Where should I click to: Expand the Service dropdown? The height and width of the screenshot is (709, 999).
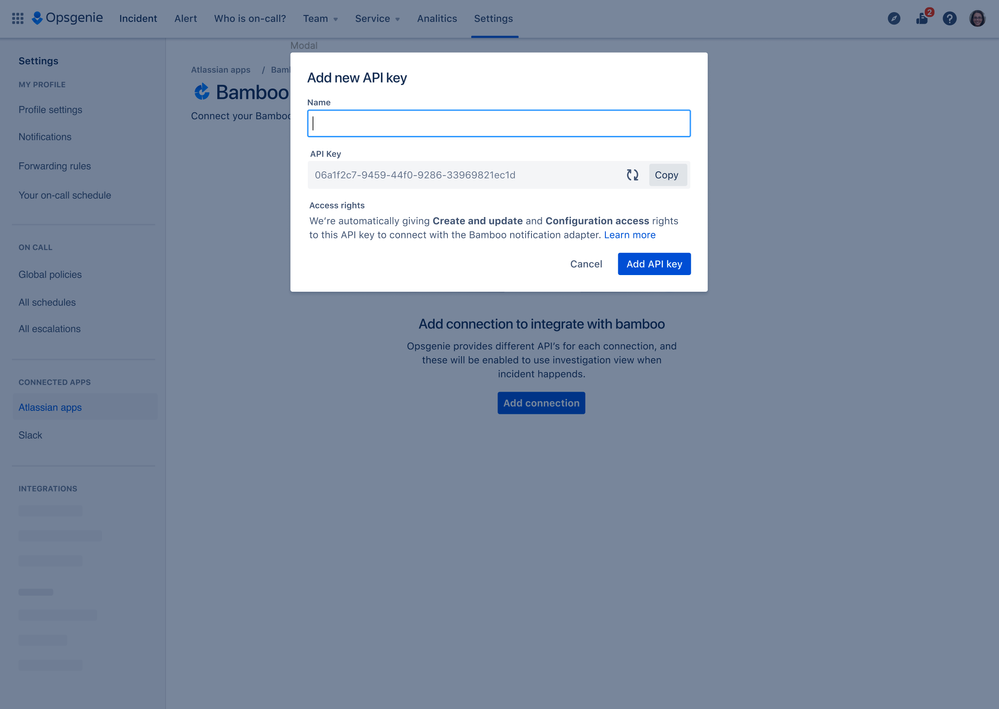(x=377, y=18)
